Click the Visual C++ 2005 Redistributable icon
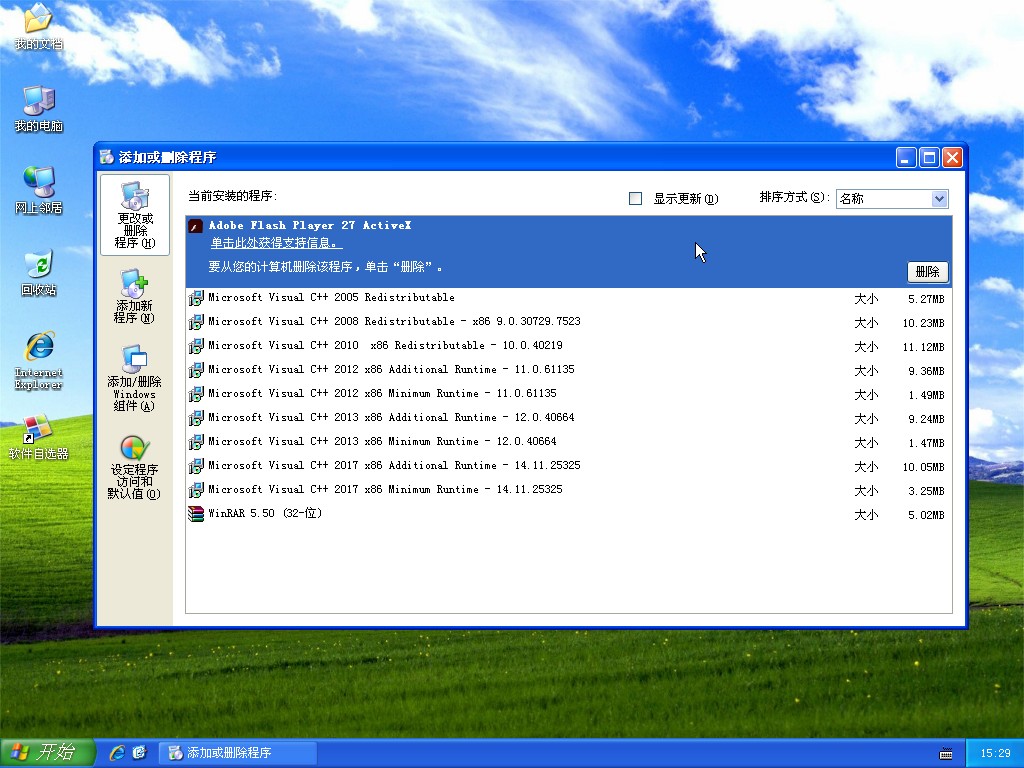This screenshot has height=768, width=1024. [x=196, y=298]
